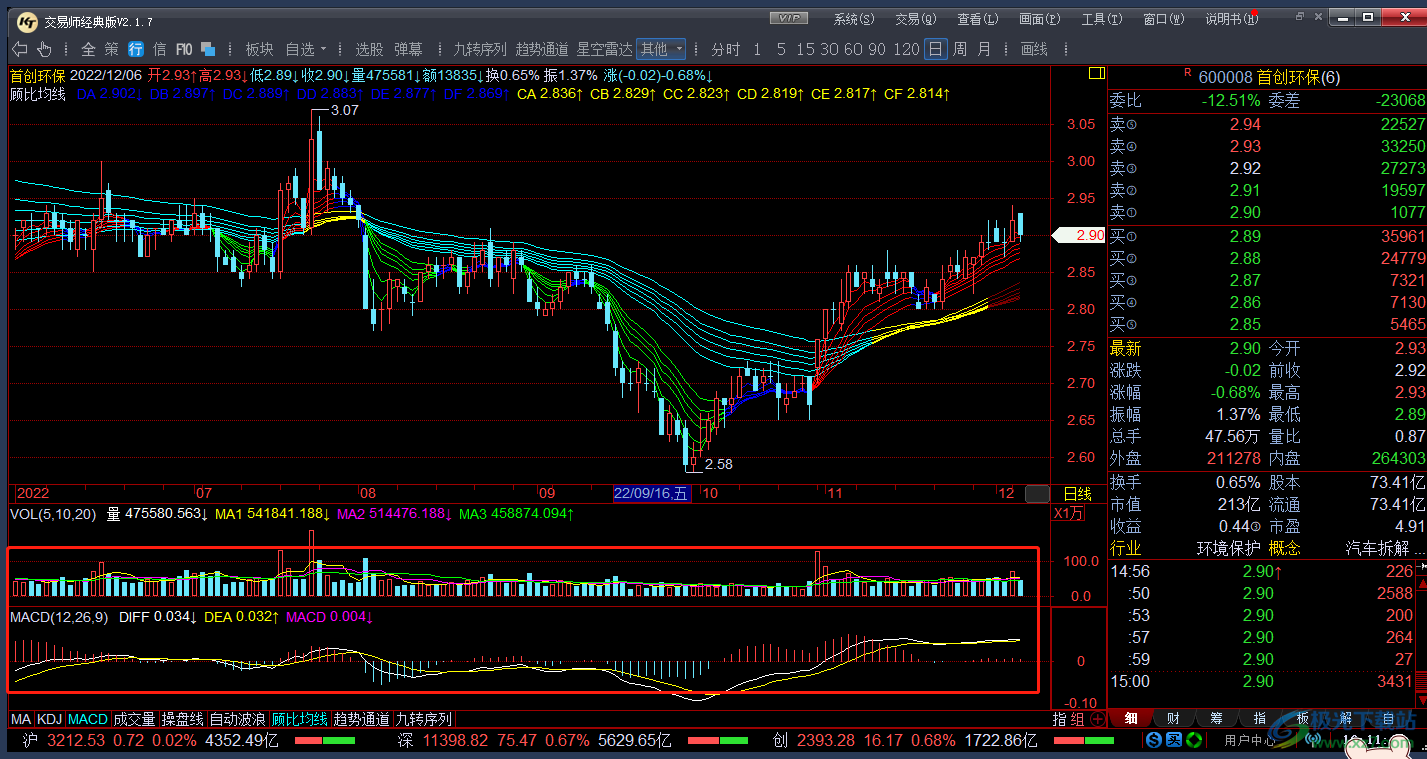Screen dimensions: 1427x759
Task: Open the 全 full-view toolbar icon
Action: tap(88, 49)
